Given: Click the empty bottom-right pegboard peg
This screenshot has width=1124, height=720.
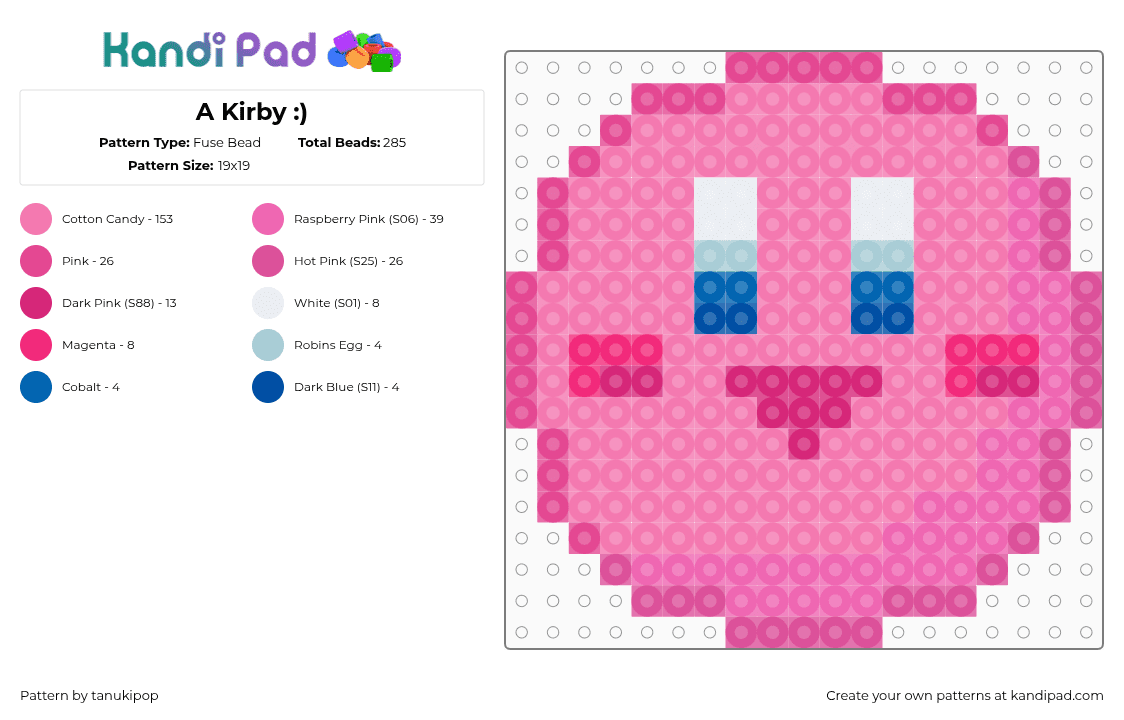Looking at the screenshot, I should [x=1086, y=633].
